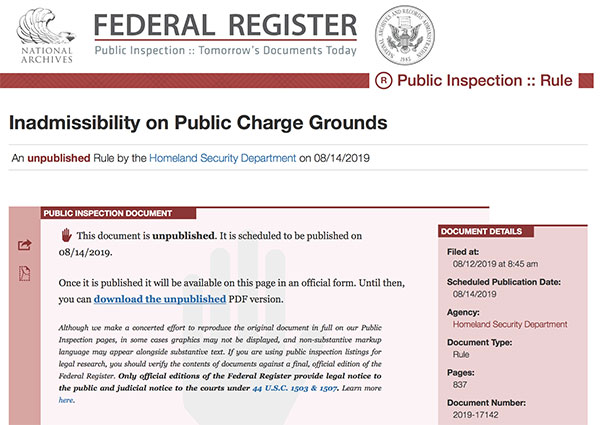The width and height of the screenshot is (600, 425).
Task: Follow the 'here' learn more link
Action: click(x=66, y=399)
